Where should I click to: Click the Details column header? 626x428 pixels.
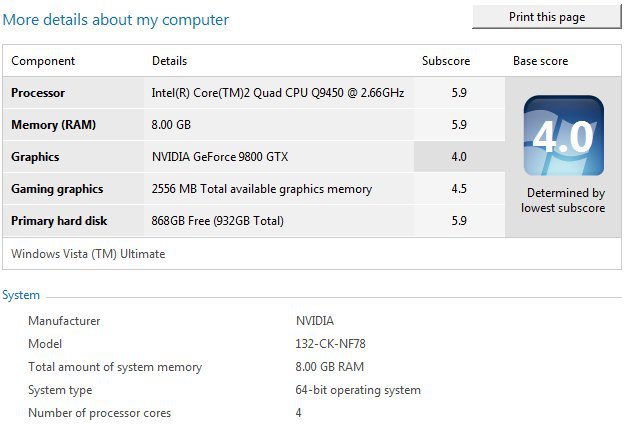[169, 61]
